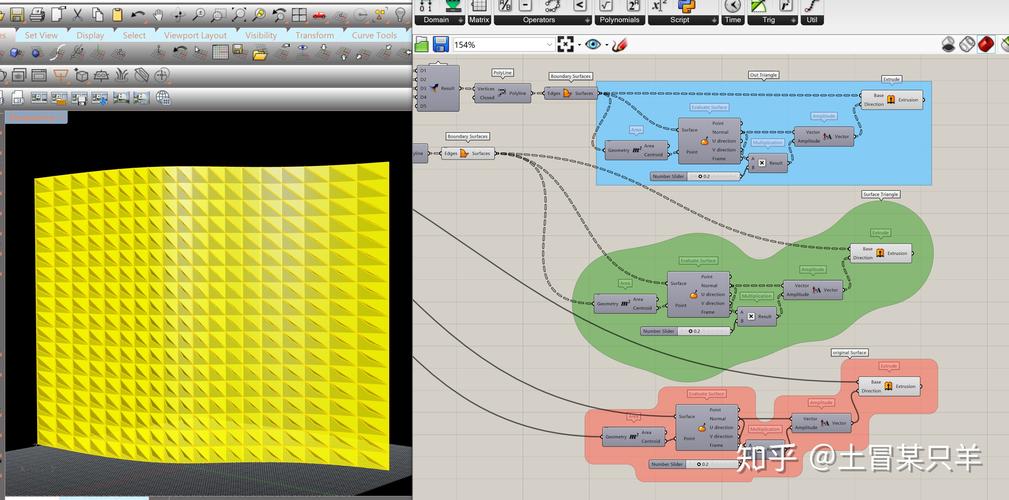Select the Evaluate Surface component in green group

pos(698,294)
